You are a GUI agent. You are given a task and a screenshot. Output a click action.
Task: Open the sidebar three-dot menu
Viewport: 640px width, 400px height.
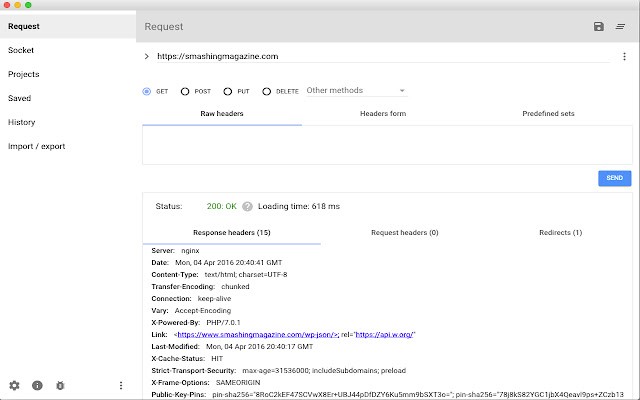click(121, 385)
